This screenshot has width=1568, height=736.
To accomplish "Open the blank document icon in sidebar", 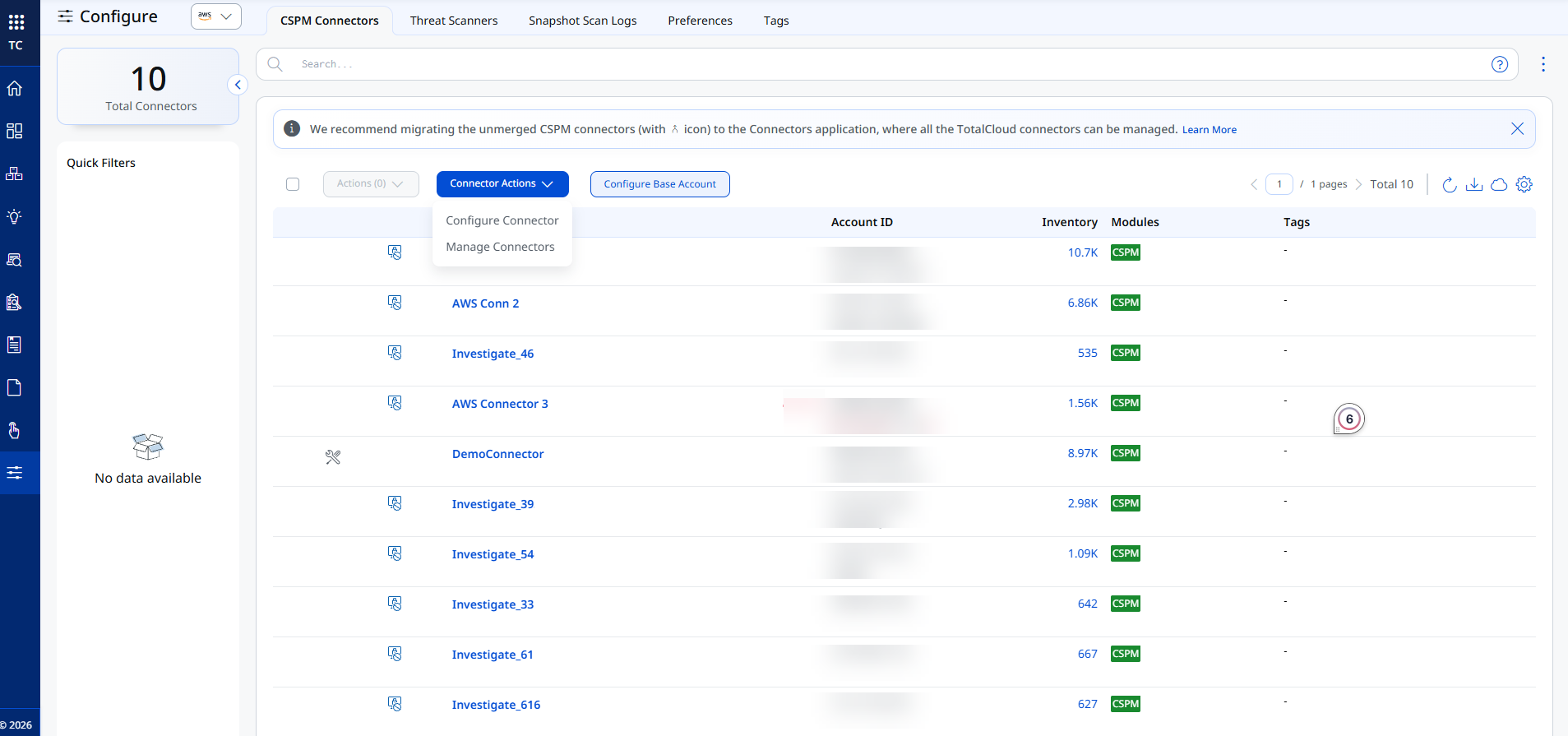I will [15, 387].
